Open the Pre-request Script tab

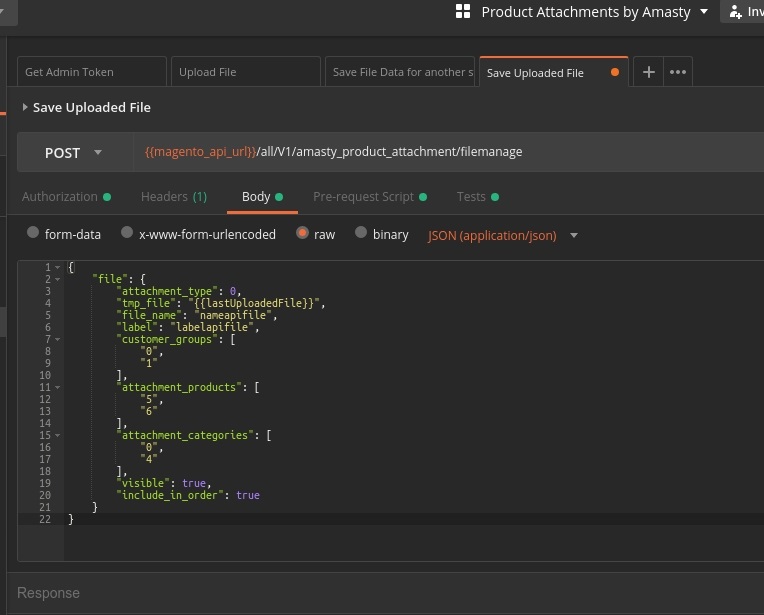[x=363, y=197]
